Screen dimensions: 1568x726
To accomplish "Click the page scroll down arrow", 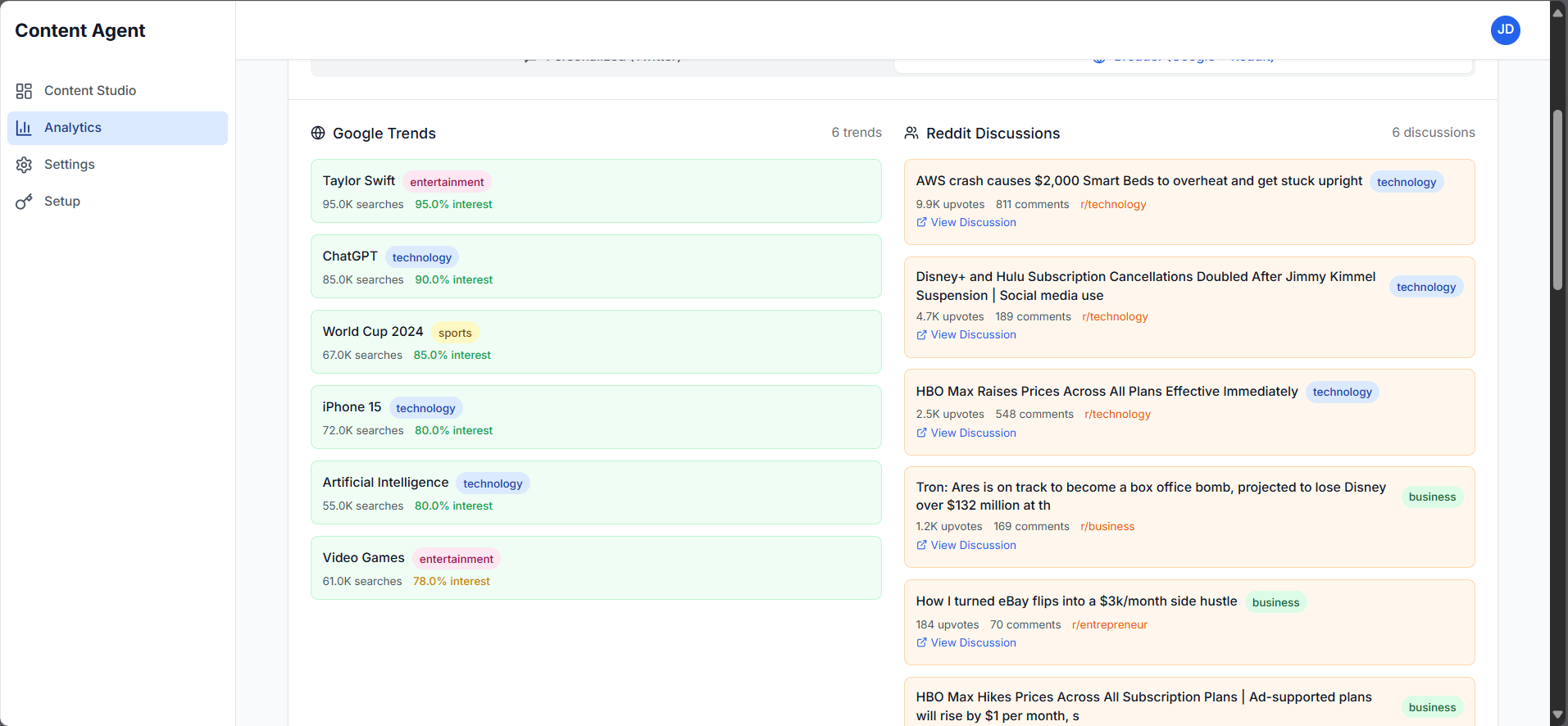I will click(x=1557, y=715).
